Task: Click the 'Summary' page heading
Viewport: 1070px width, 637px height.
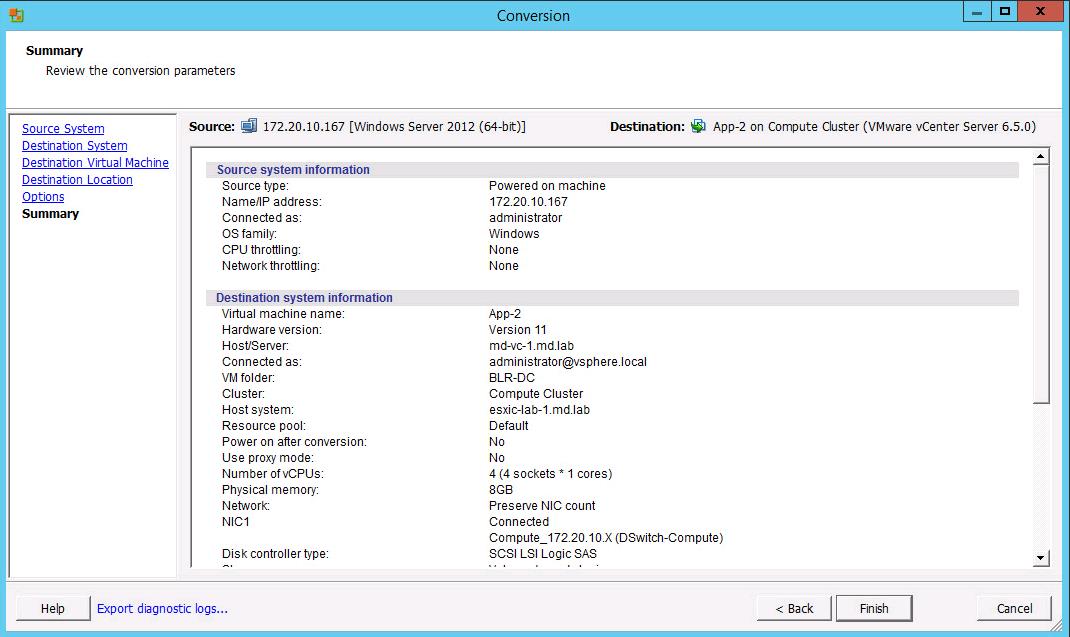Action: point(55,51)
